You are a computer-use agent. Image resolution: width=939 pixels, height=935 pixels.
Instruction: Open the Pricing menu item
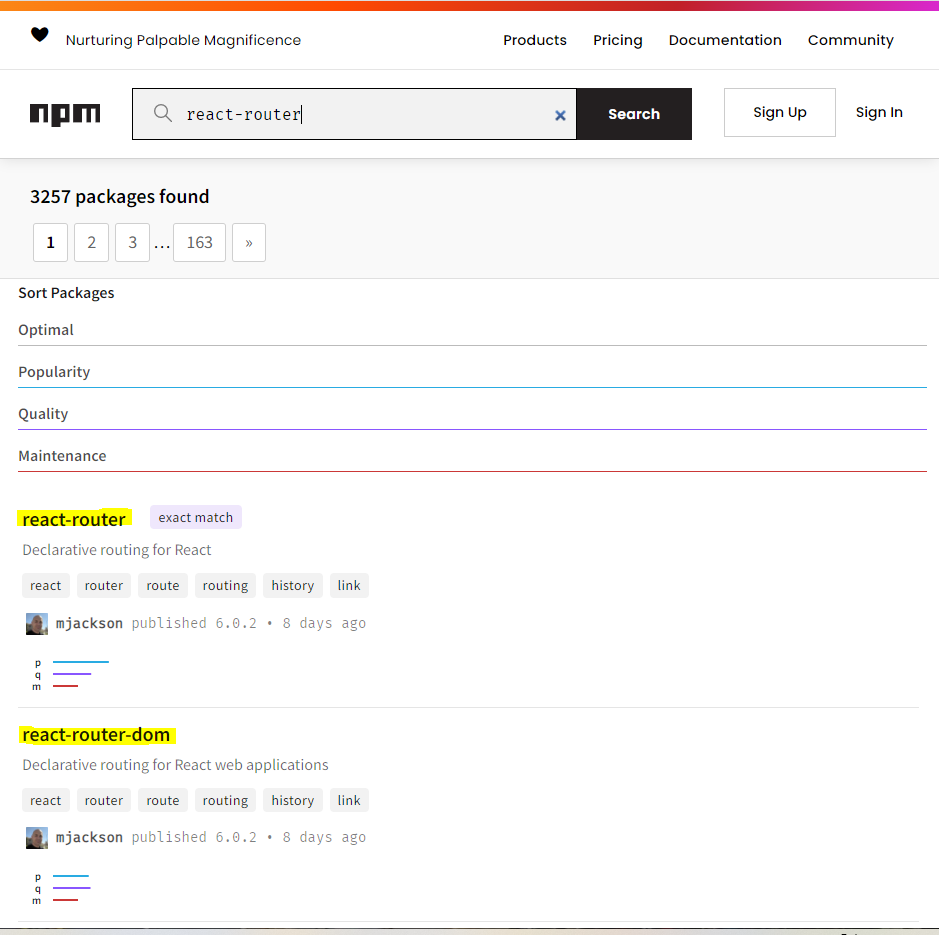click(617, 40)
